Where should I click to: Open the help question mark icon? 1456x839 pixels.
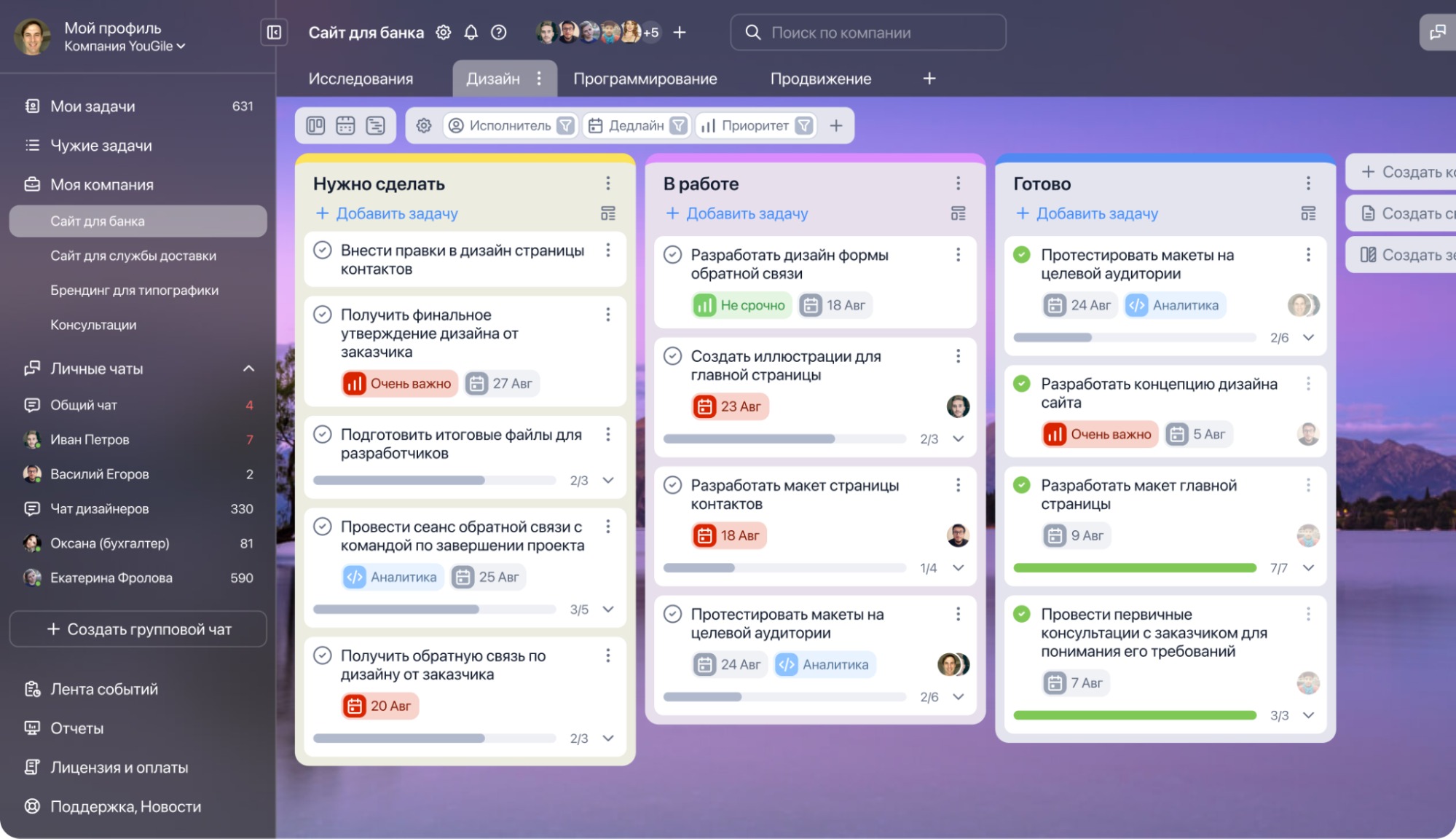pos(498,32)
